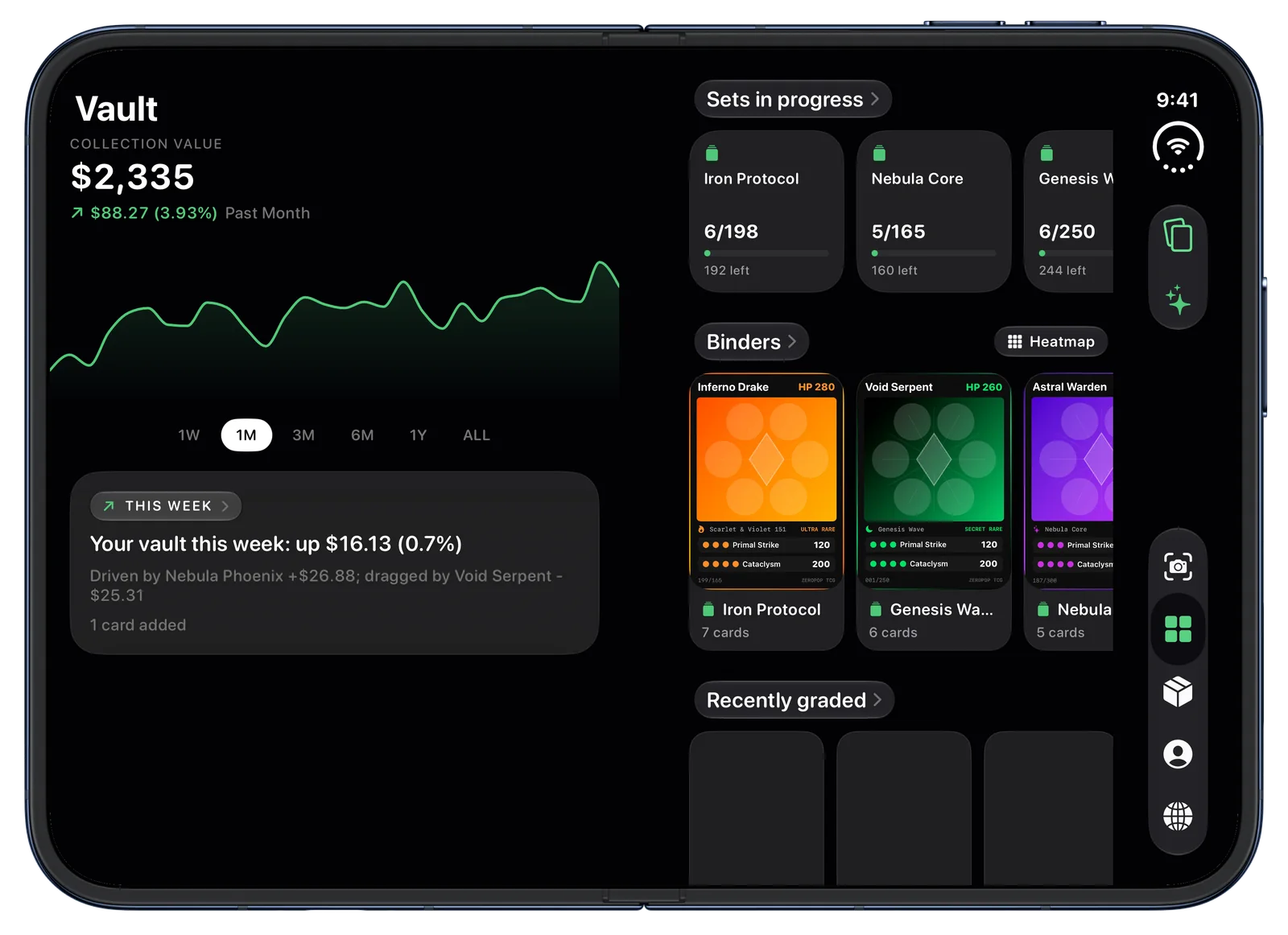Image resolution: width=1288 pixels, height=935 pixels.
Task: Select the 1W time range
Action: point(189,435)
